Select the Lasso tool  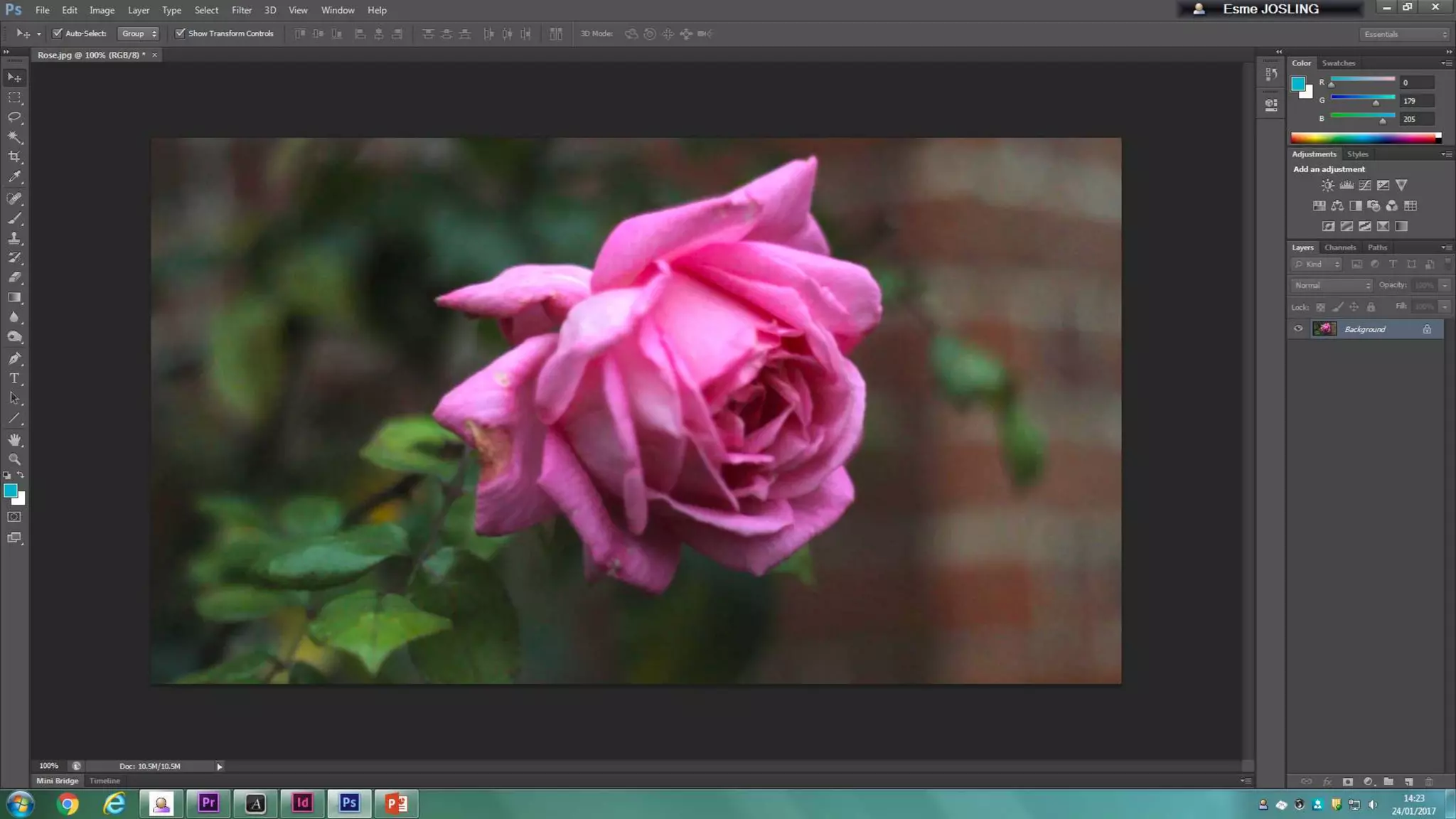pyautogui.click(x=14, y=117)
